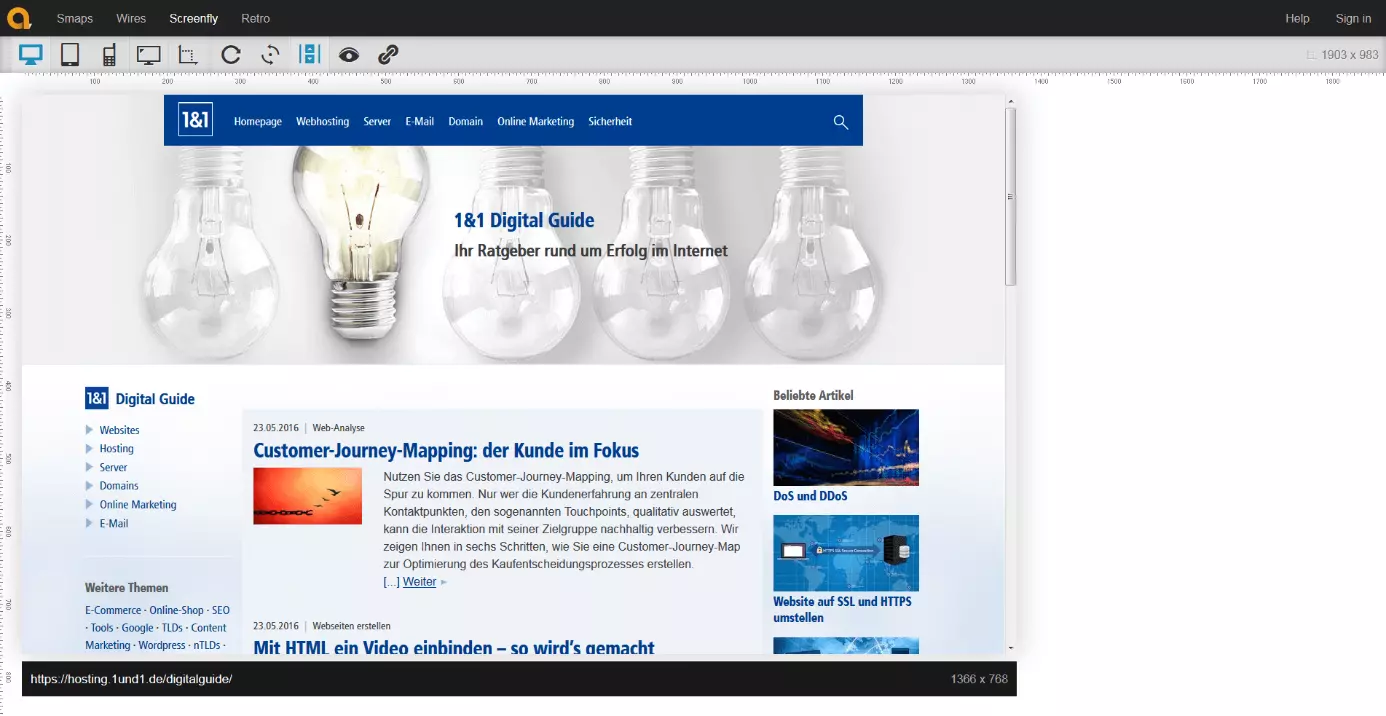Open Sicherheit in the blue navbar
The height and width of the screenshot is (716, 1386).
pyautogui.click(x=610, y=121)
